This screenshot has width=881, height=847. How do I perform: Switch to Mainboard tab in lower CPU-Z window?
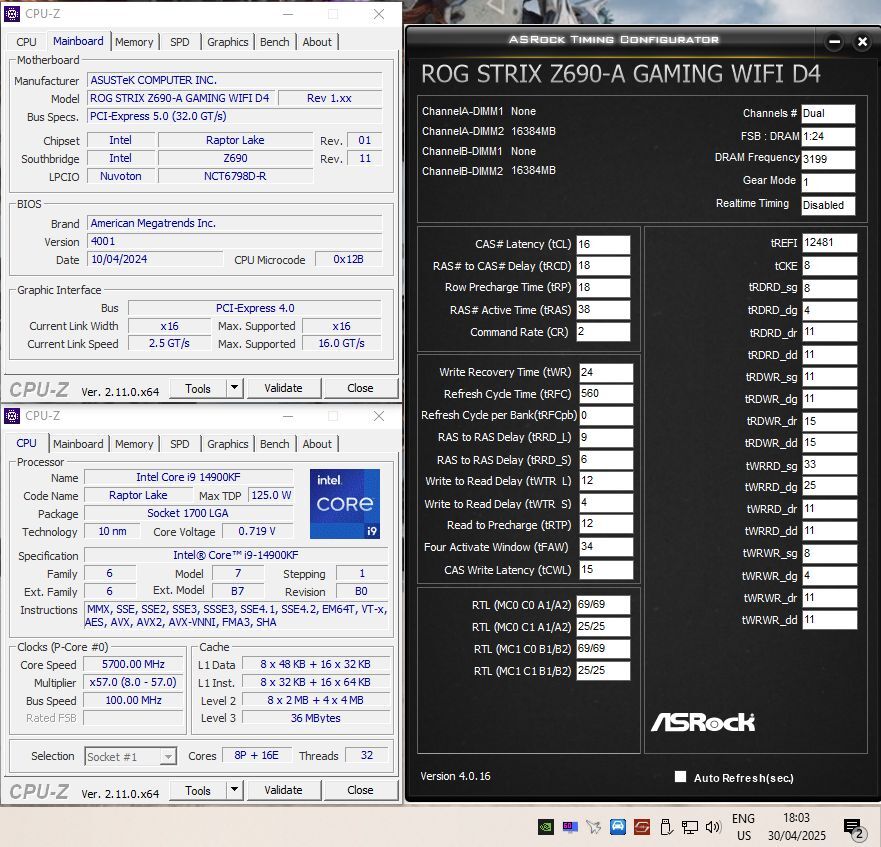78,444
